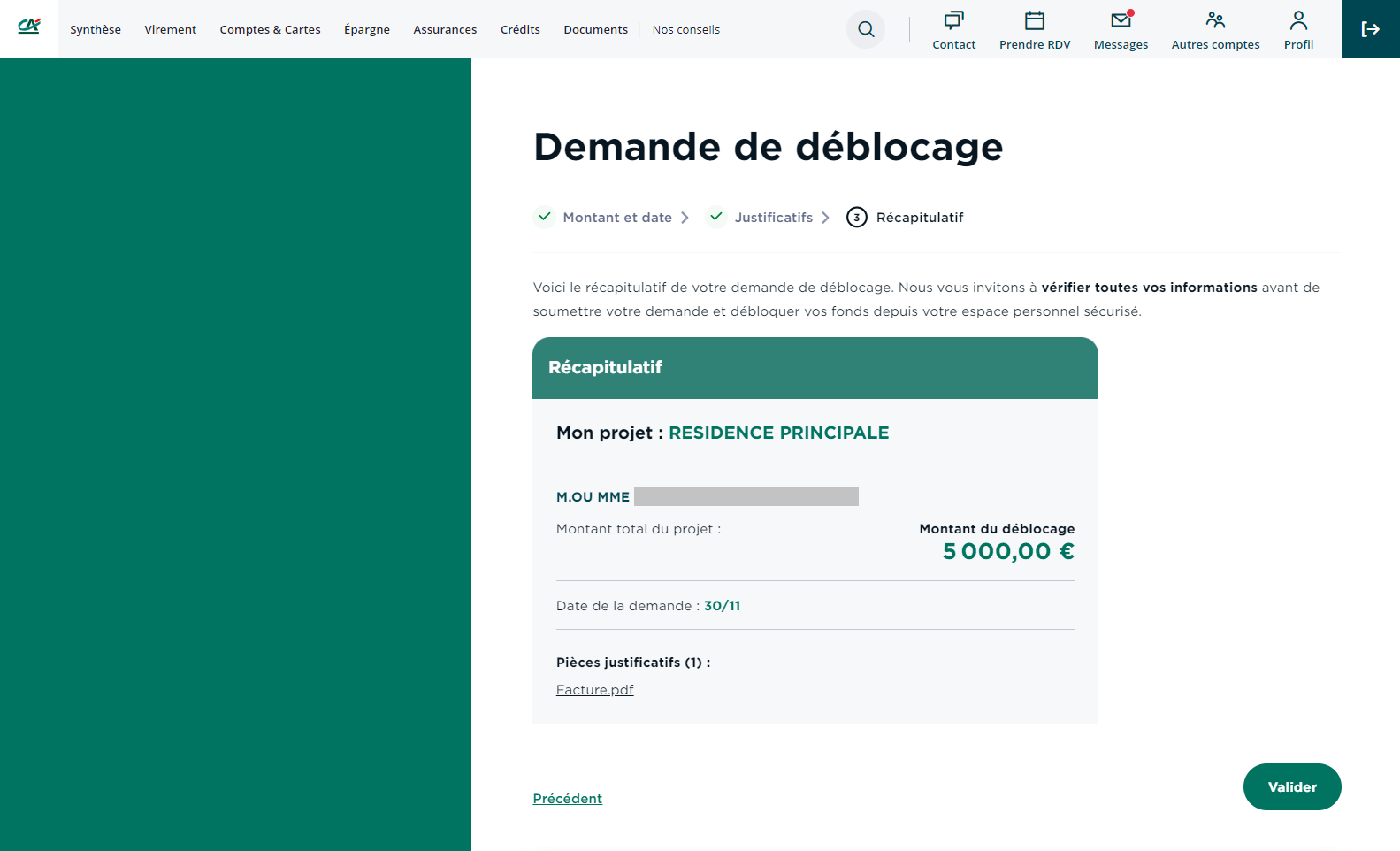Open the Nos conseils link
The image size is (1400, 851).
pos(686,30)
